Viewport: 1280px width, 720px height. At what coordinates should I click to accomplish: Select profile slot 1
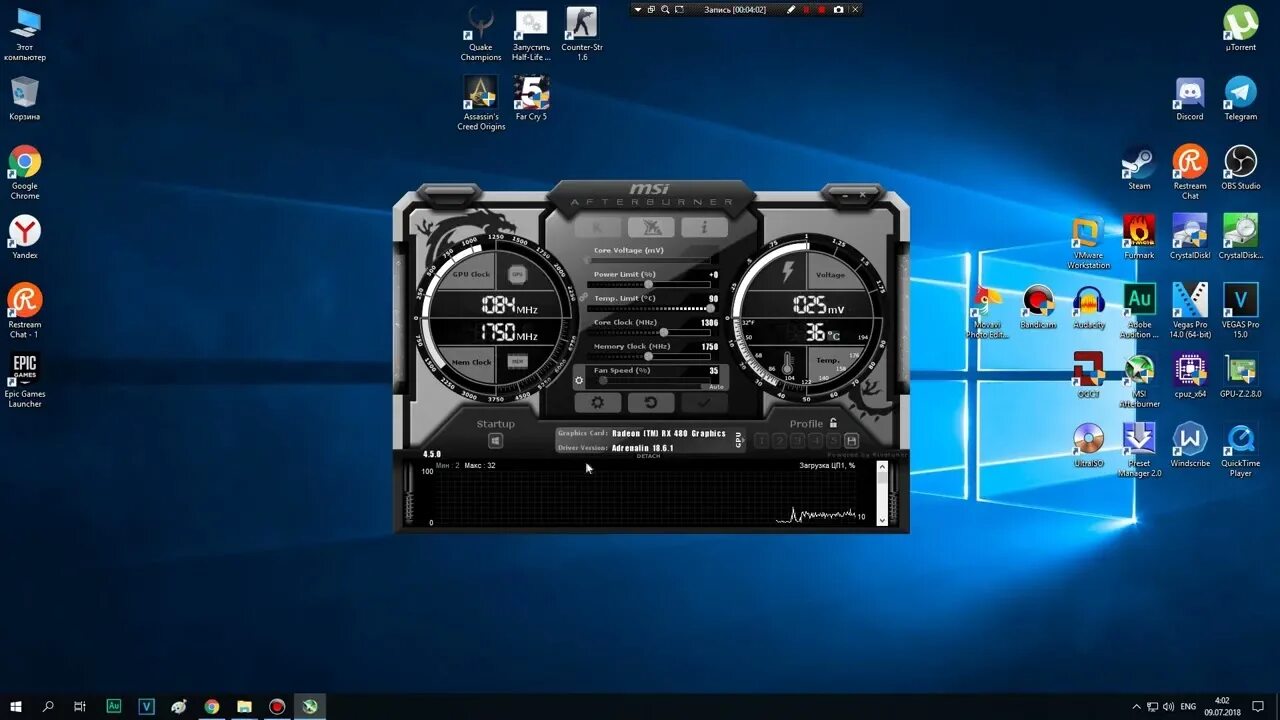click(762, 441)
